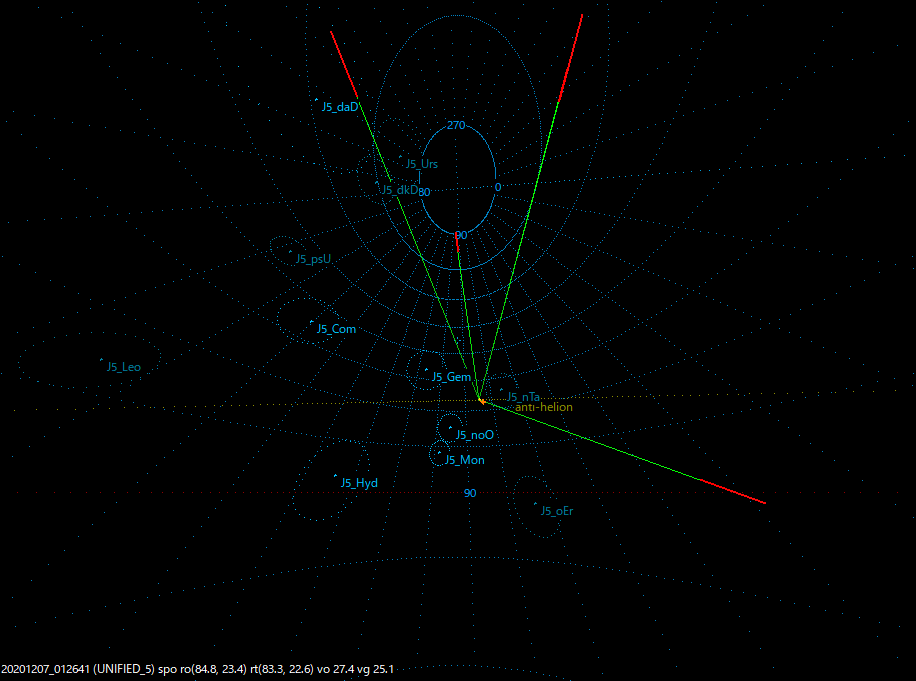Click the J5_Mon radiant label

464,460
